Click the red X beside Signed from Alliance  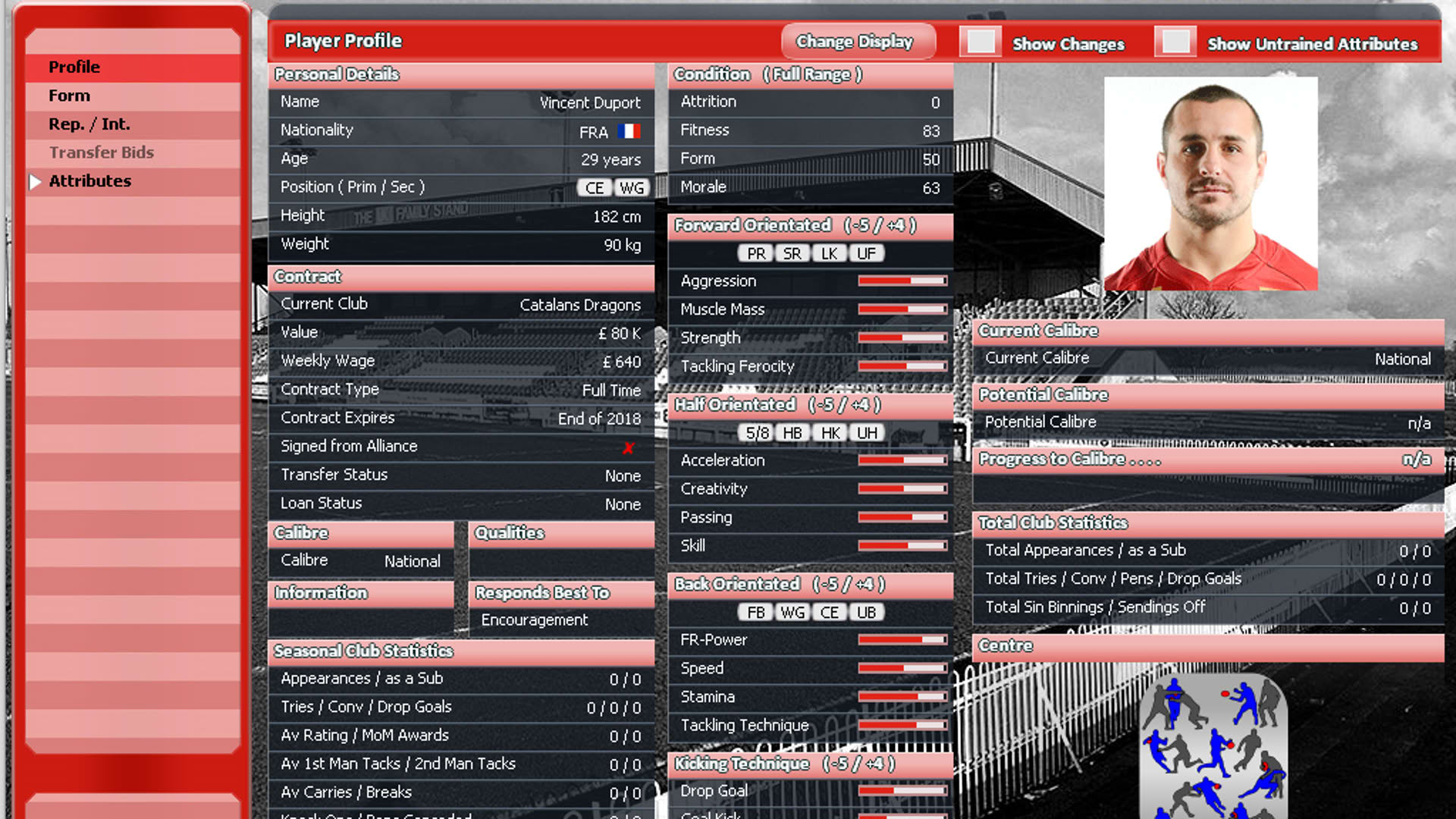tap(629, 447)
